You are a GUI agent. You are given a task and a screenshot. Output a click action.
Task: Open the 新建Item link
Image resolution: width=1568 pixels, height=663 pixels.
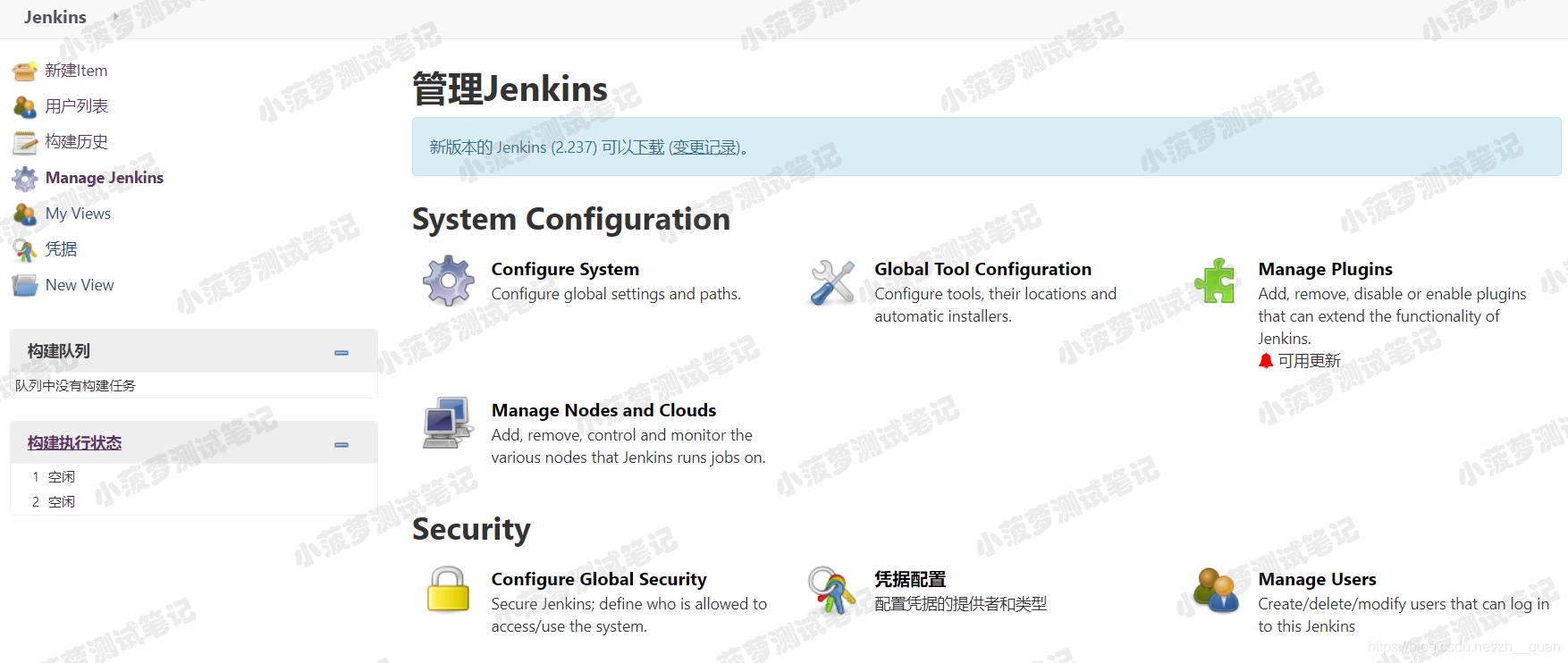[x=76, y=71]
